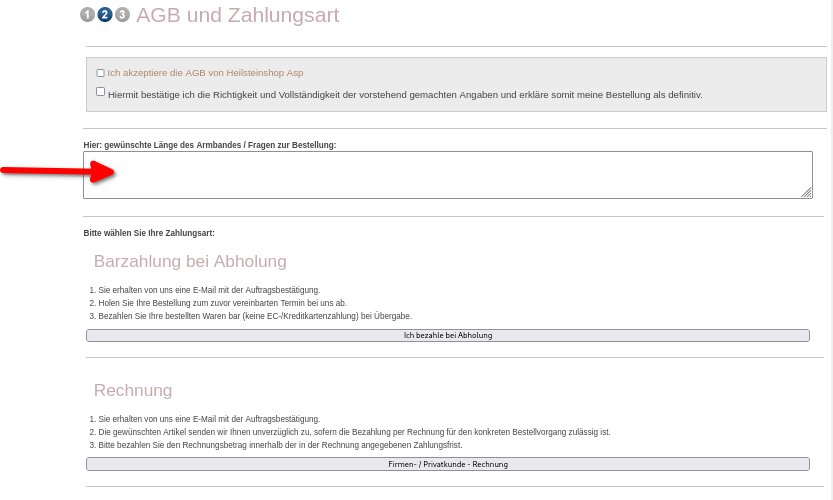This screenshot has width=833, height=500.
Task: Click the highlighted step 2 circle icon
Action: pos(105,15)
